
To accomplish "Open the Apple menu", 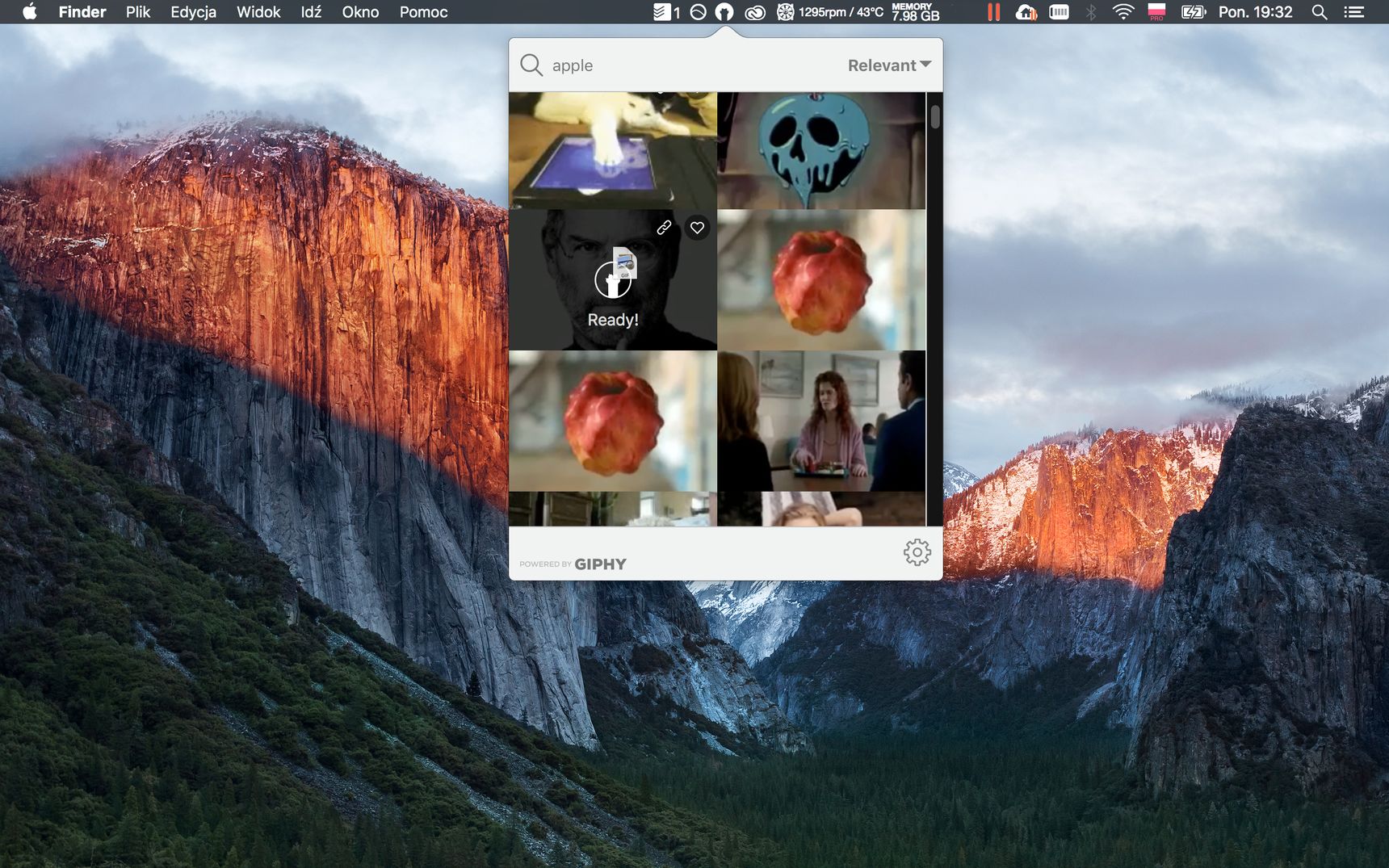I will pos(30,11).
